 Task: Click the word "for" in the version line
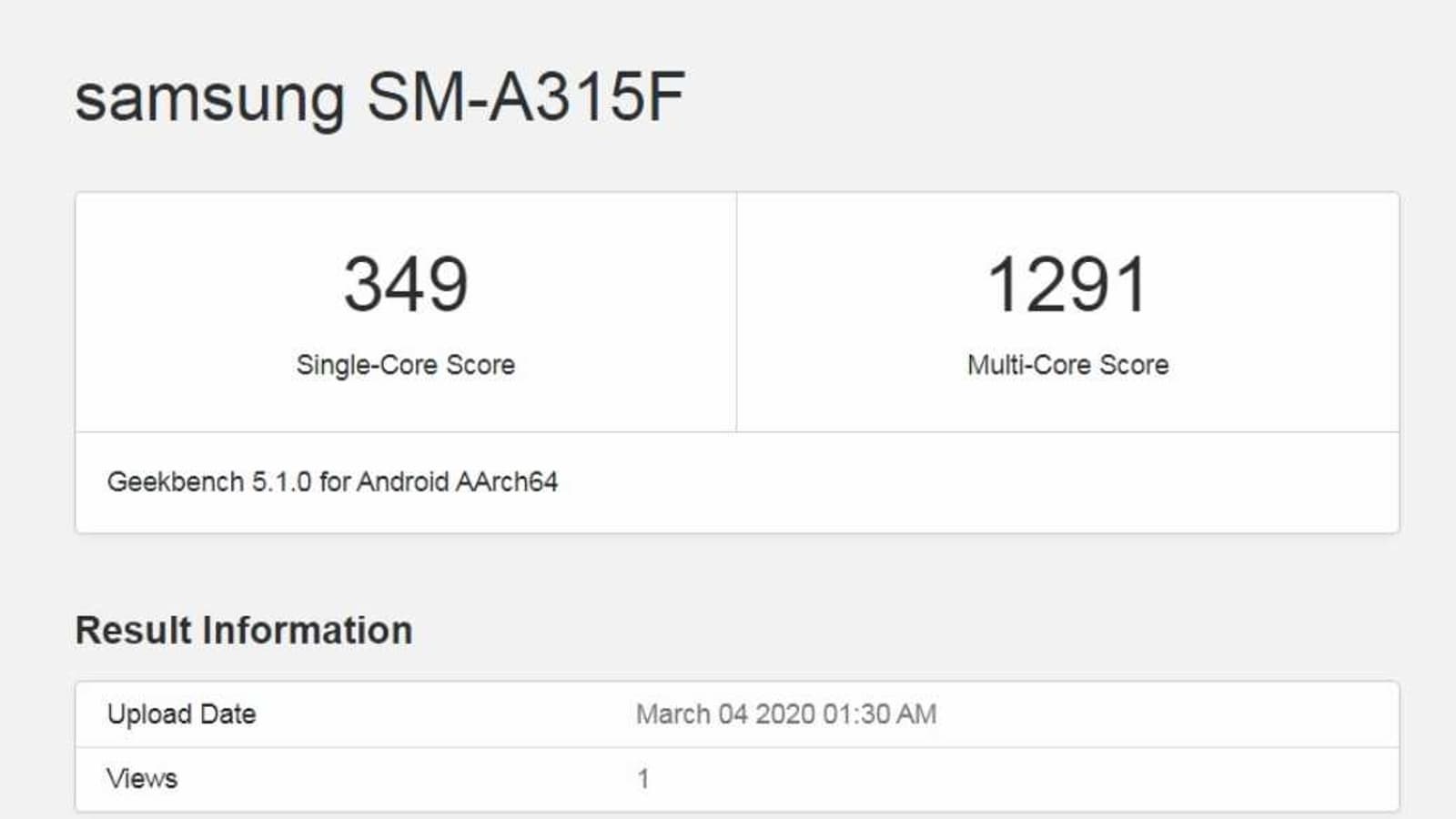(x=335, y=481)
